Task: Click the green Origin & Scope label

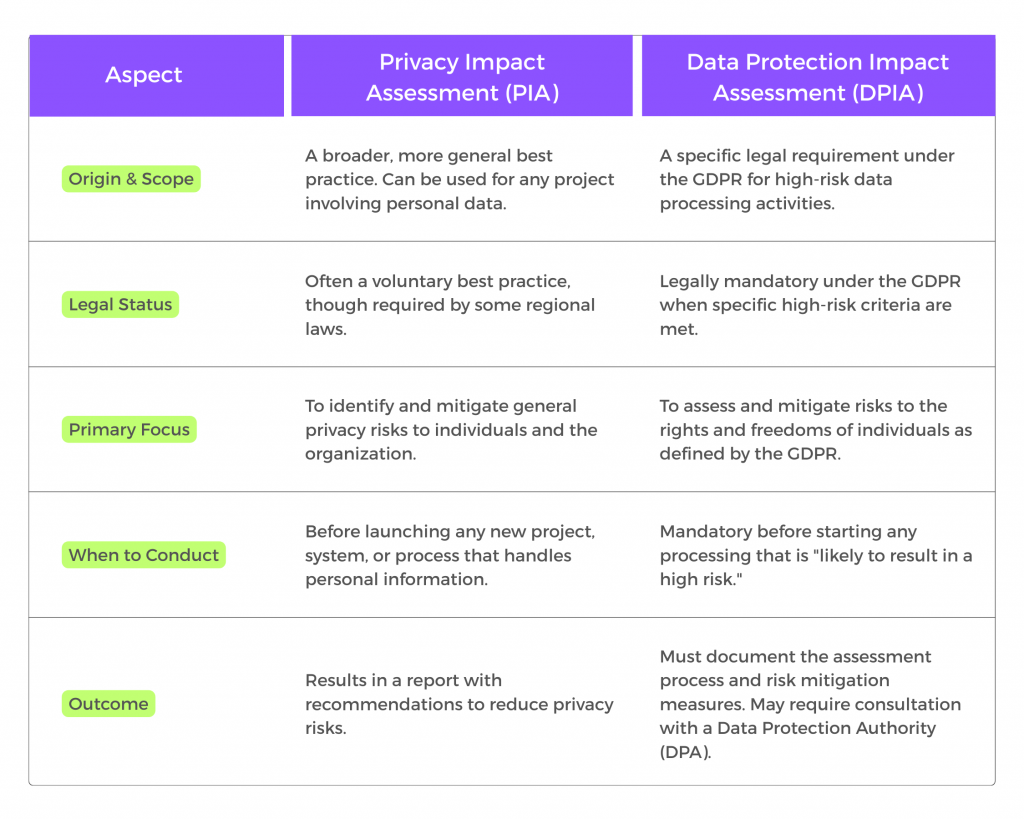Action: click(131, 180)
